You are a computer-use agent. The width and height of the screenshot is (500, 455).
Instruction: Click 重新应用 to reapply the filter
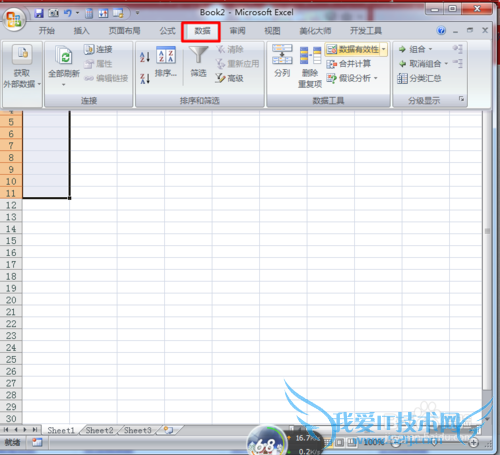tap(237, 64)
